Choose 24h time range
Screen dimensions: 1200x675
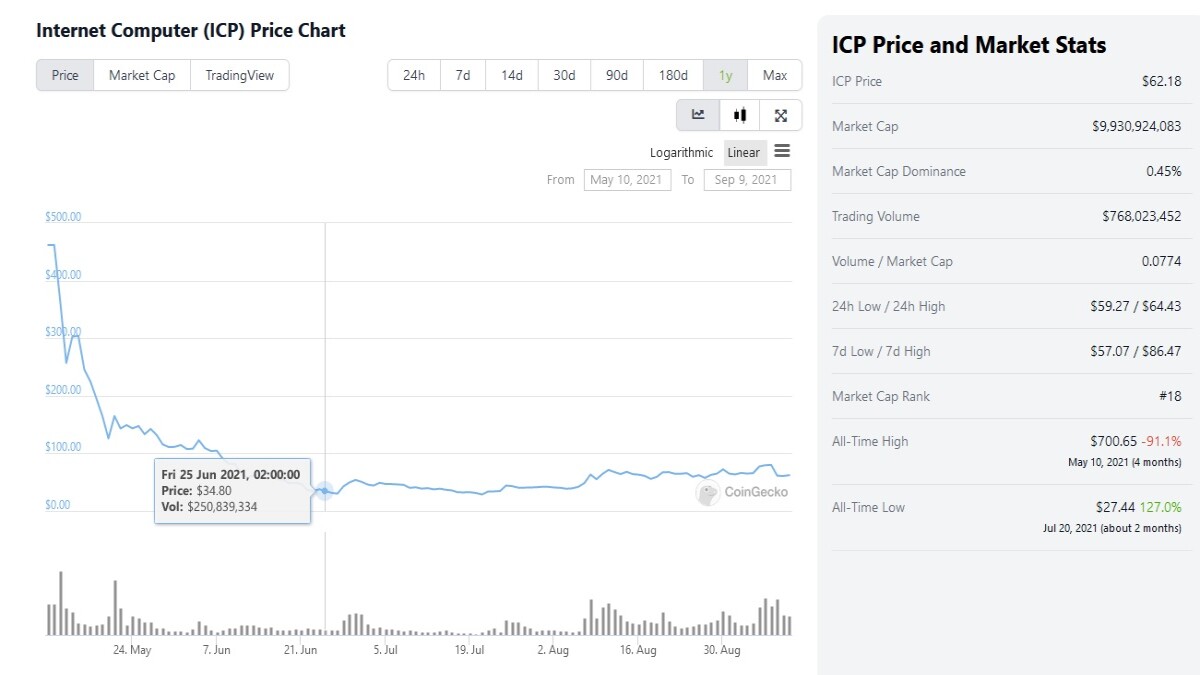(x=414, y=75)
